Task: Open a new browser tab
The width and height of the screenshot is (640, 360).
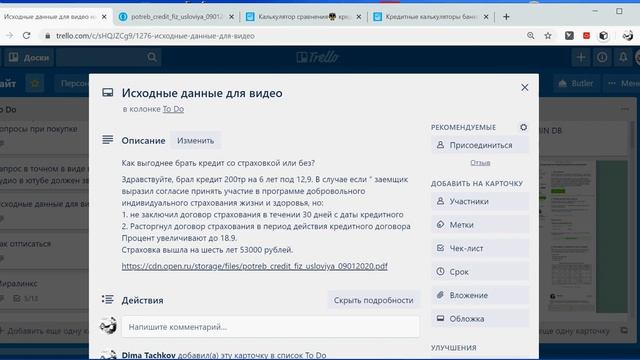Action: click(506, 17)
